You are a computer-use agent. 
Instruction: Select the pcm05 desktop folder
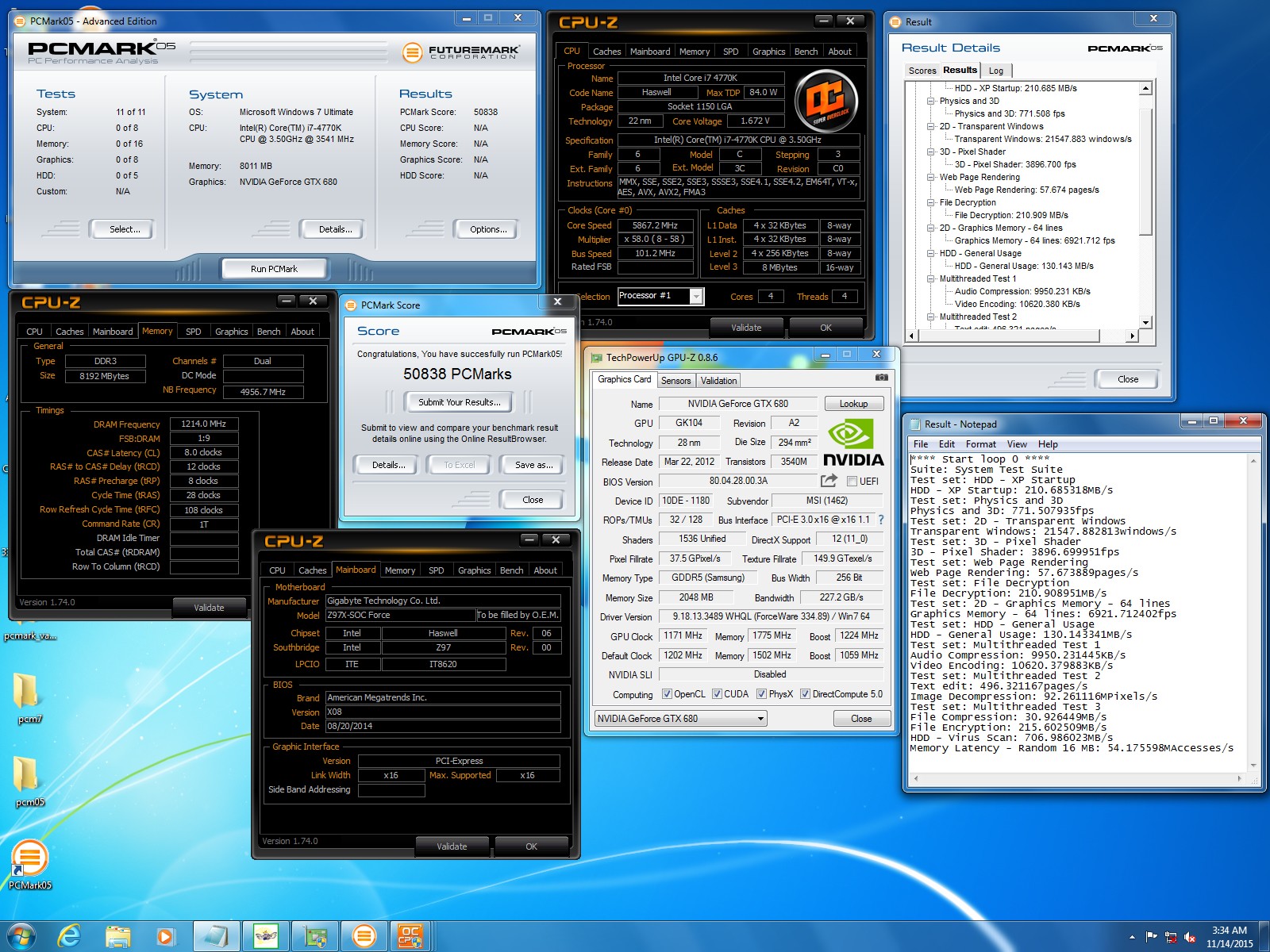click(x=29, y=781)
